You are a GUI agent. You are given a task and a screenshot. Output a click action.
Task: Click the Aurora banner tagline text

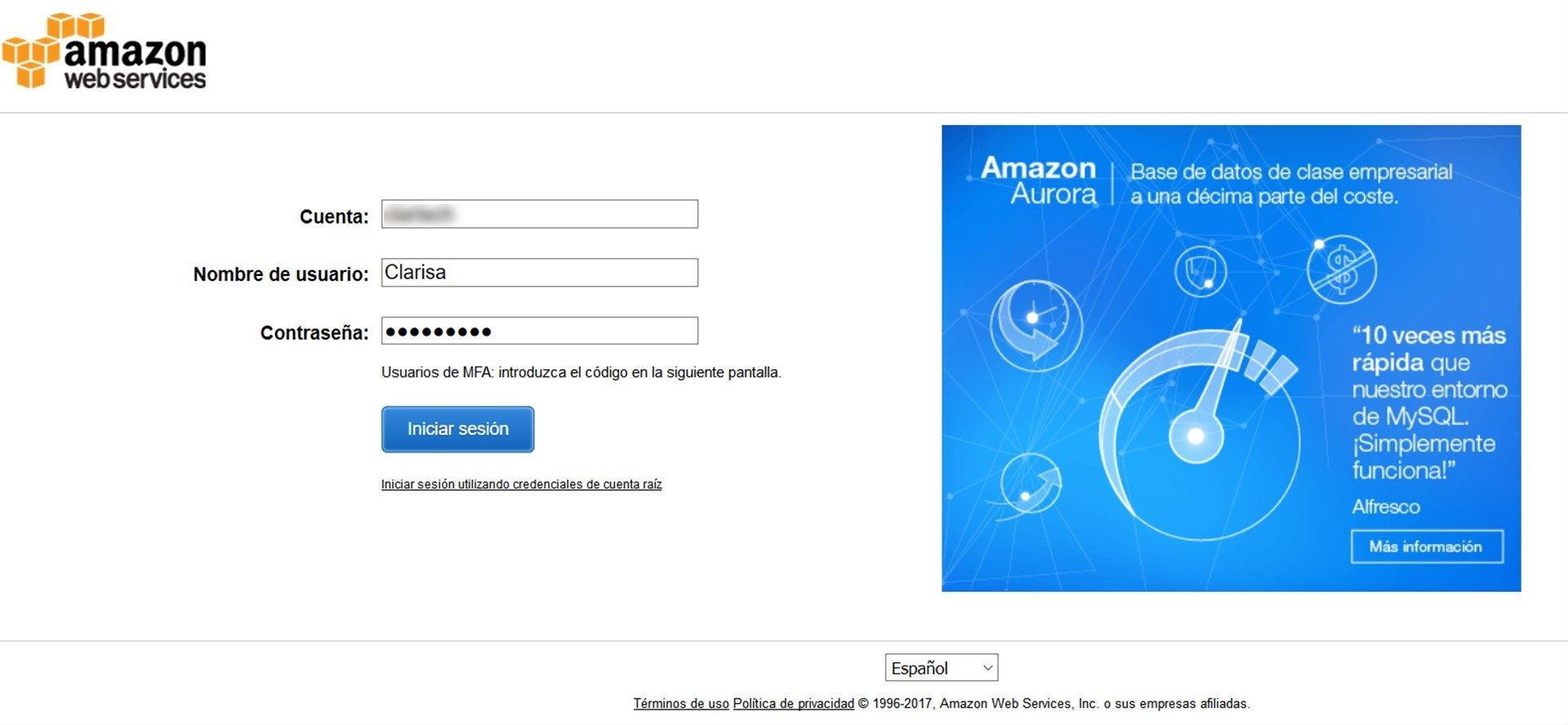click(x=1291, y=184)
